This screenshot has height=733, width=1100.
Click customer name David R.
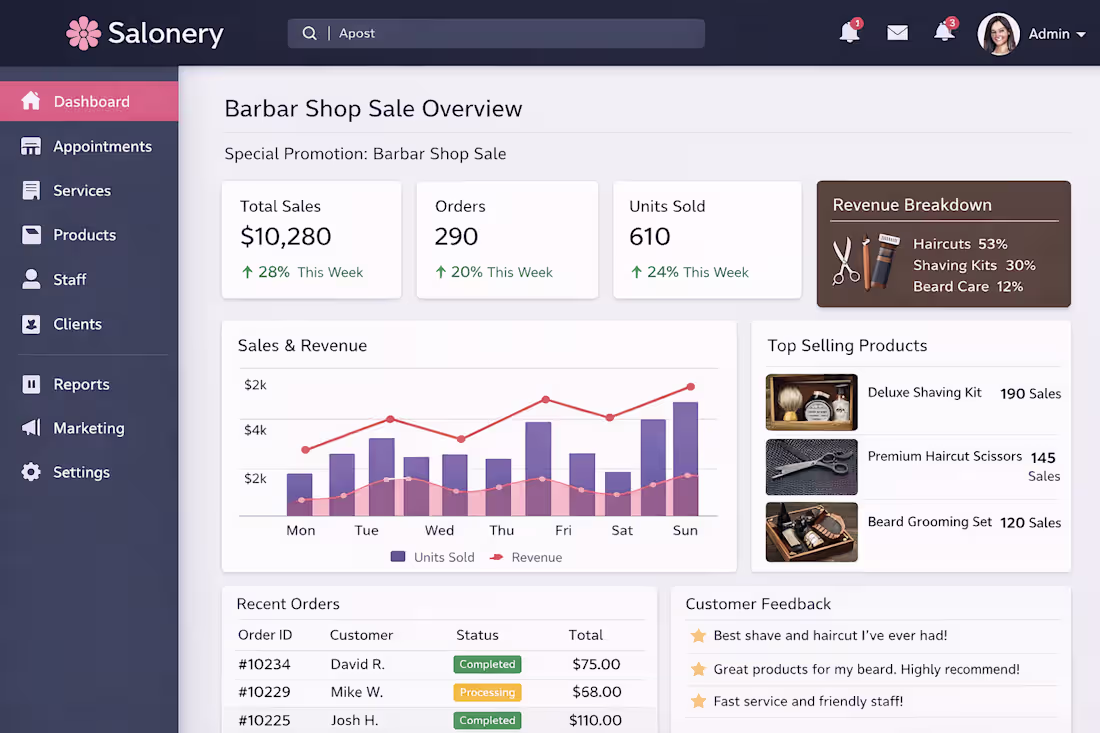coord(358,664)
